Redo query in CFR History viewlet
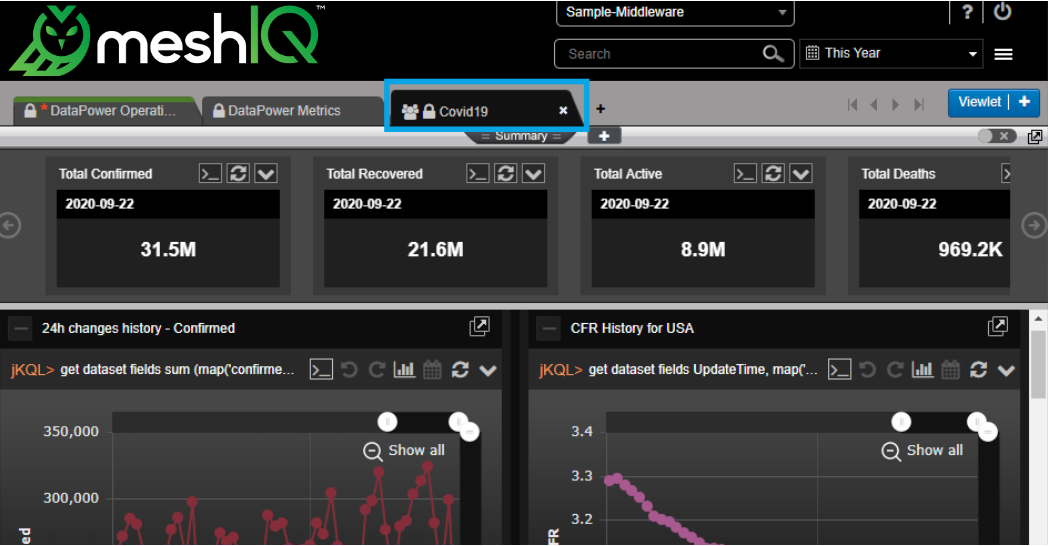This screenshot has width=1048, height=546. click(896, 370)
